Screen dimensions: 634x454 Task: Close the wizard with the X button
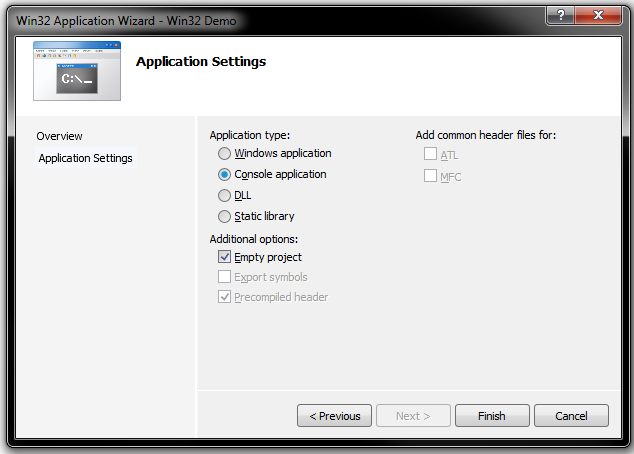[x=598, y=17]
